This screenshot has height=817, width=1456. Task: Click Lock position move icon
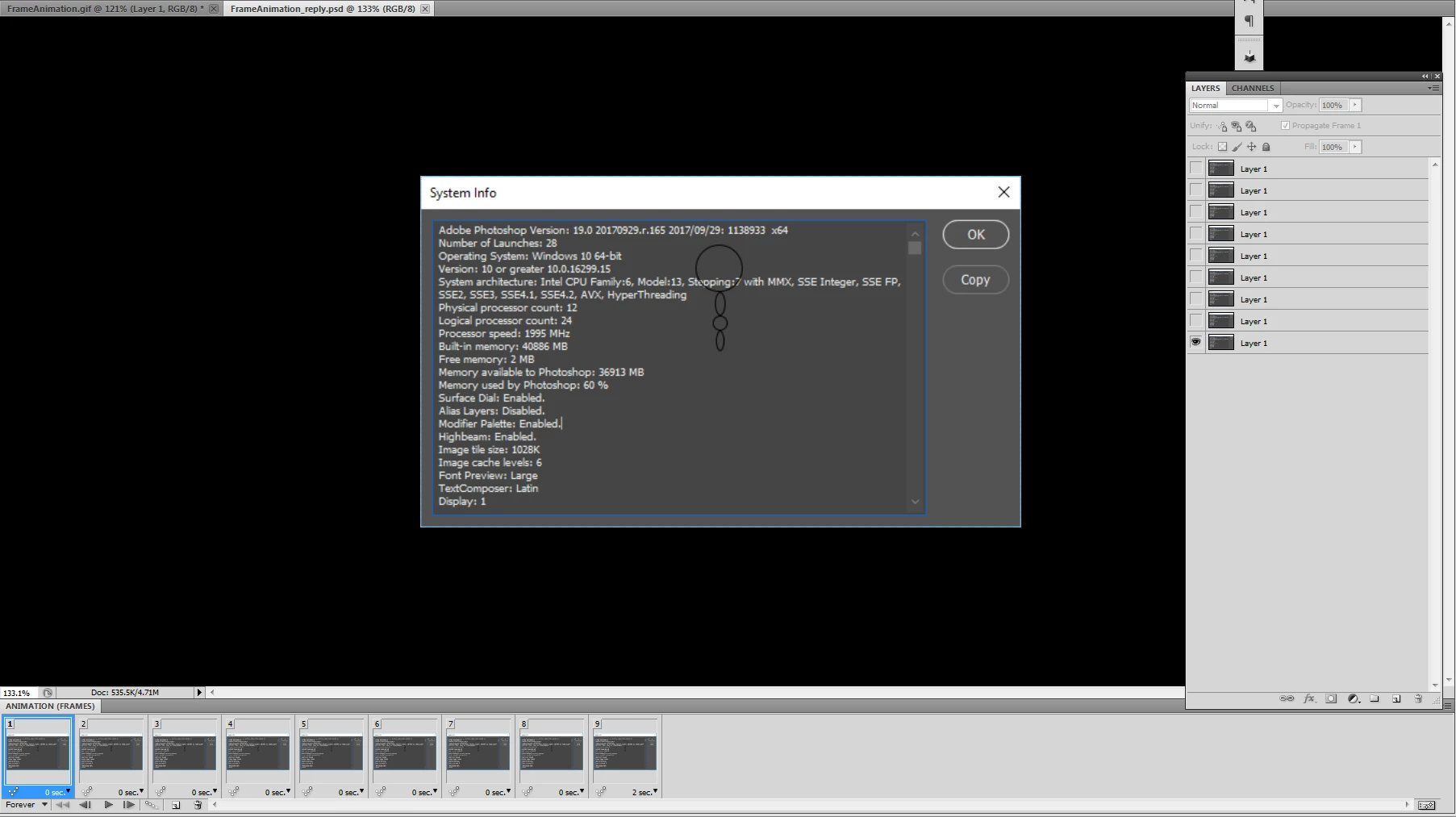(1251, 147)
